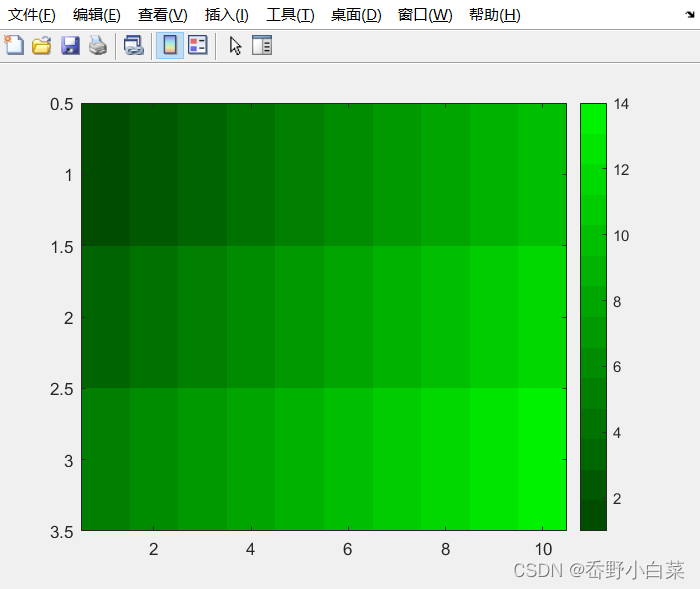Viewport: 700px width, 589px height.
Task: Click the green colorbar beside the heatmap
Action: coord(593,317)
